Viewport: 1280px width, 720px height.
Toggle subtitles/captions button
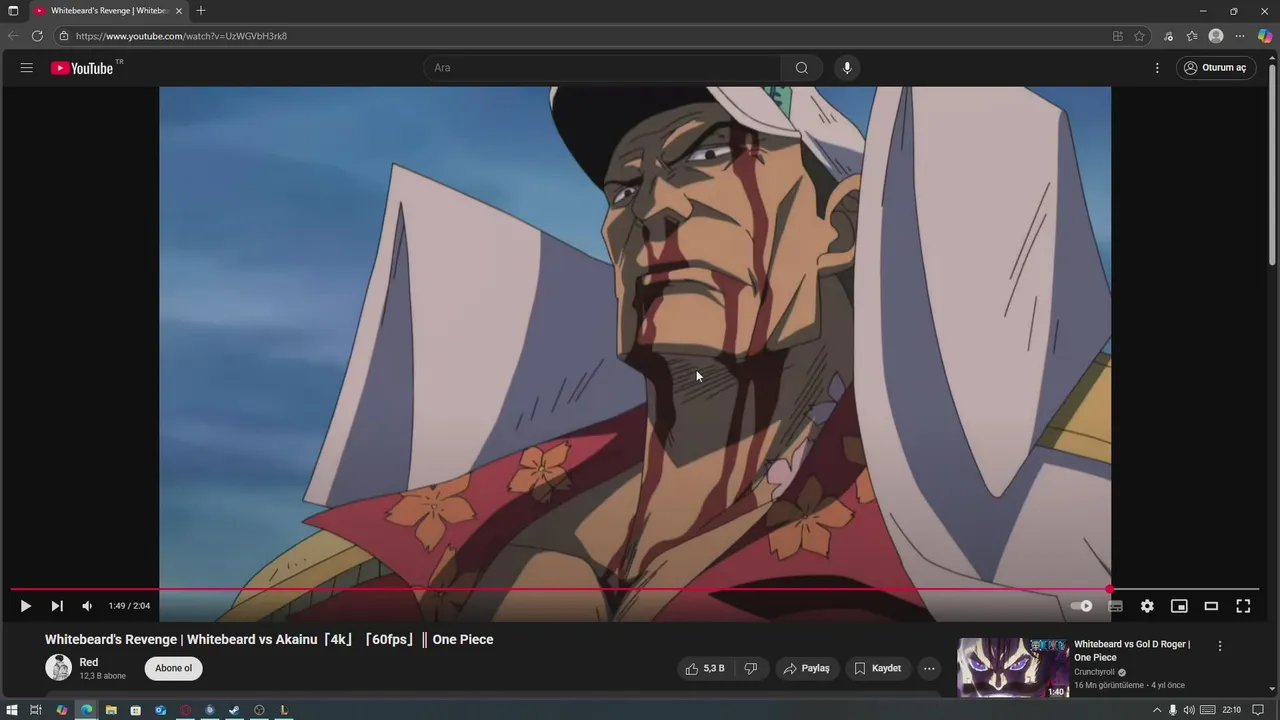(1115, 606)
